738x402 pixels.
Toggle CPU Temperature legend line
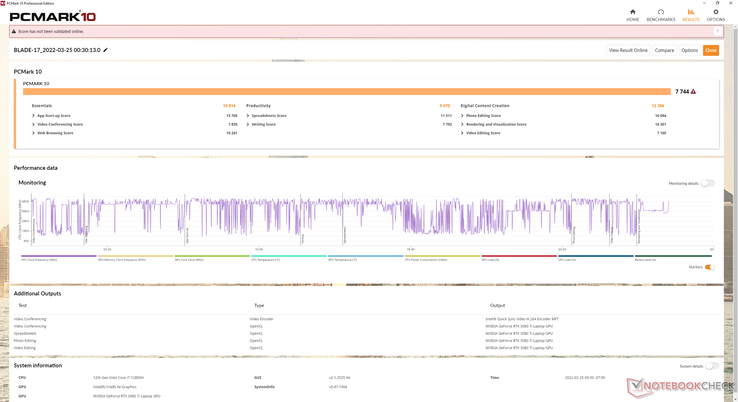(289, 257)
